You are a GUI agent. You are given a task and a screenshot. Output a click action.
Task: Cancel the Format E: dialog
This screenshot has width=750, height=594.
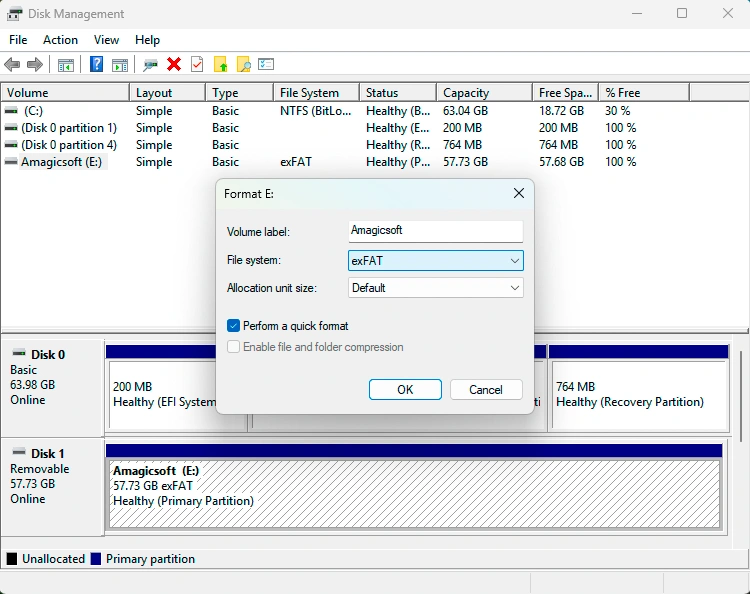tap(486, 389)
